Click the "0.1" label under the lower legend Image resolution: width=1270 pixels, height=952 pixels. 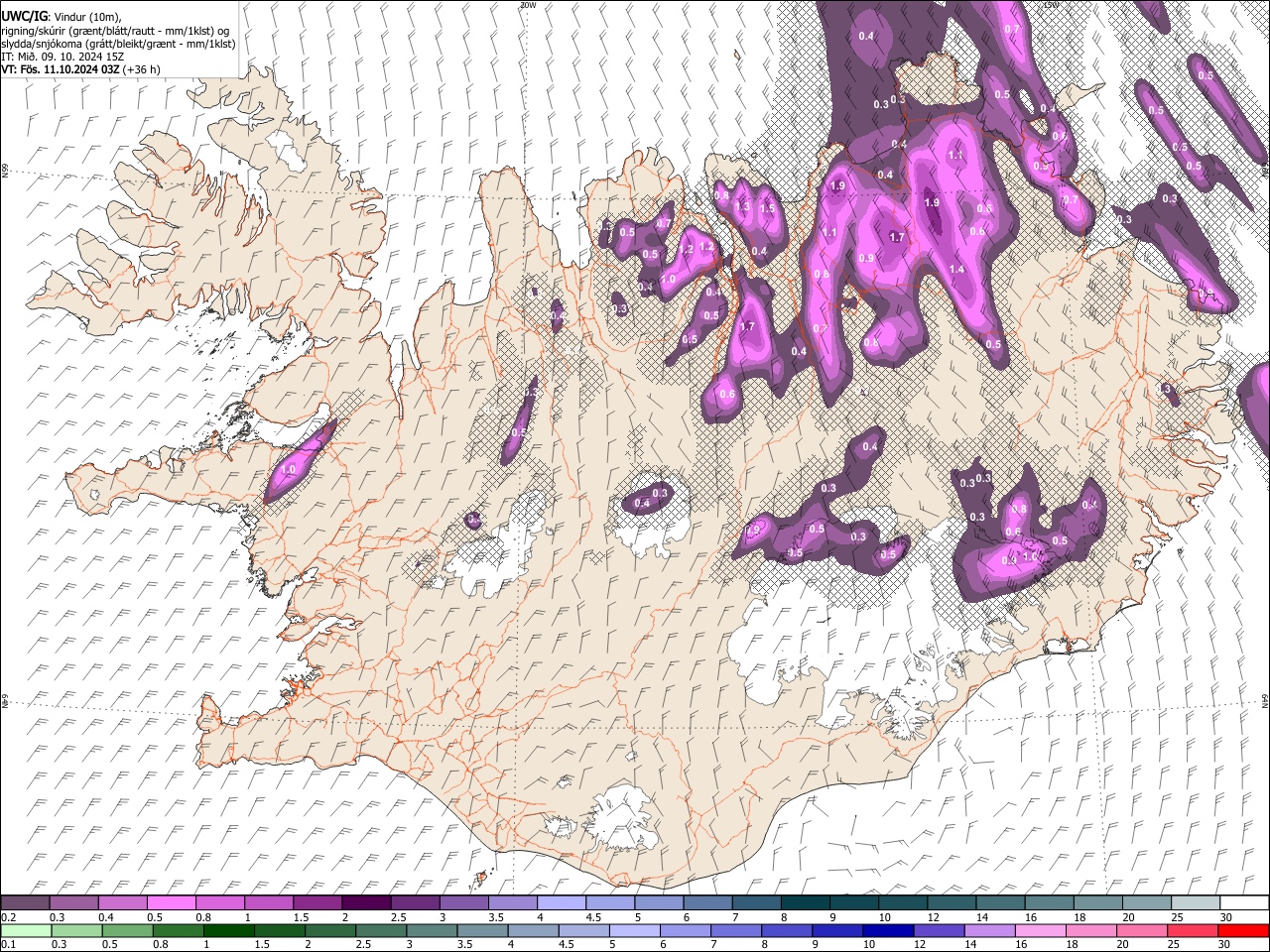[7, 945]
